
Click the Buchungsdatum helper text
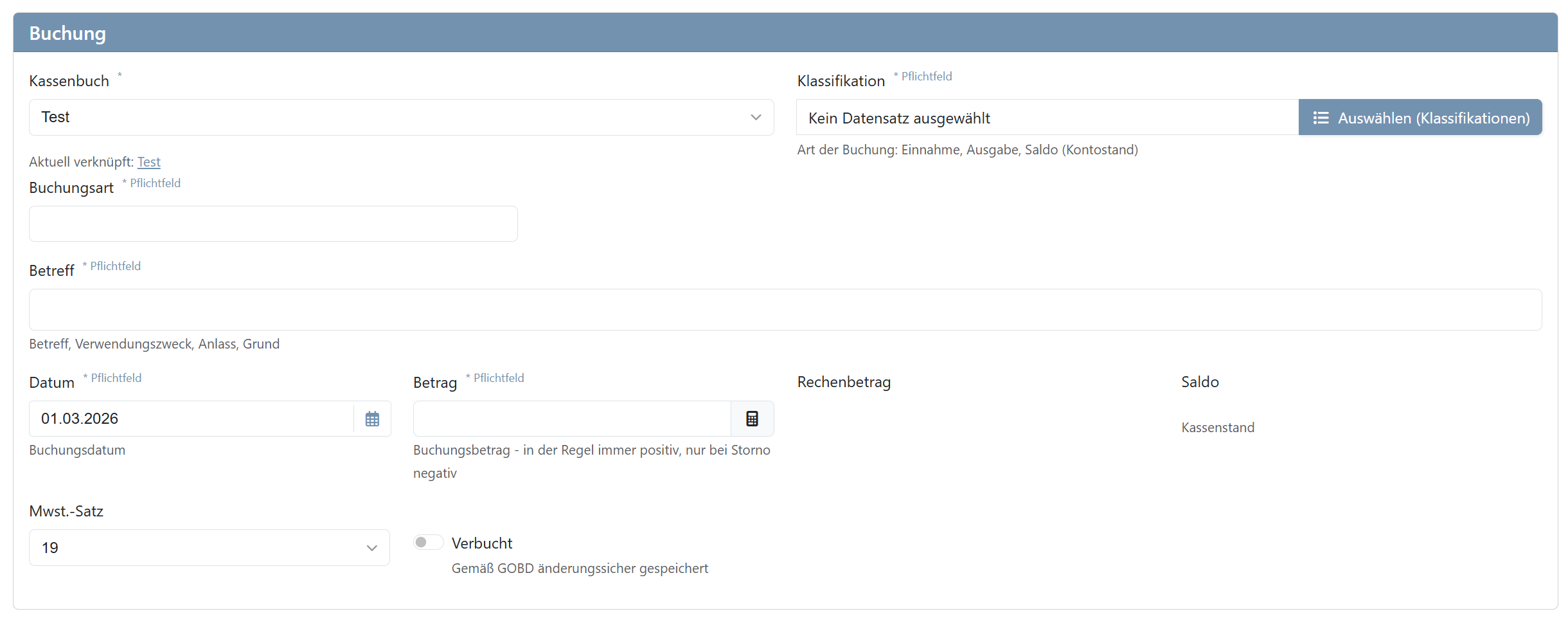coord(76,450)
